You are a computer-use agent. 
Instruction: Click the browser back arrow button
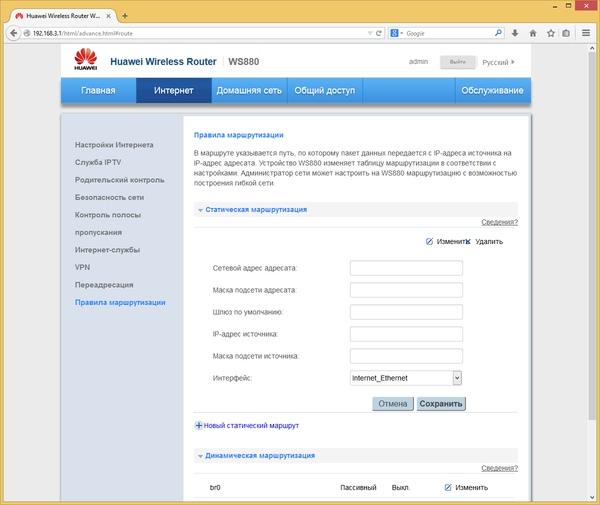(13, 33)
